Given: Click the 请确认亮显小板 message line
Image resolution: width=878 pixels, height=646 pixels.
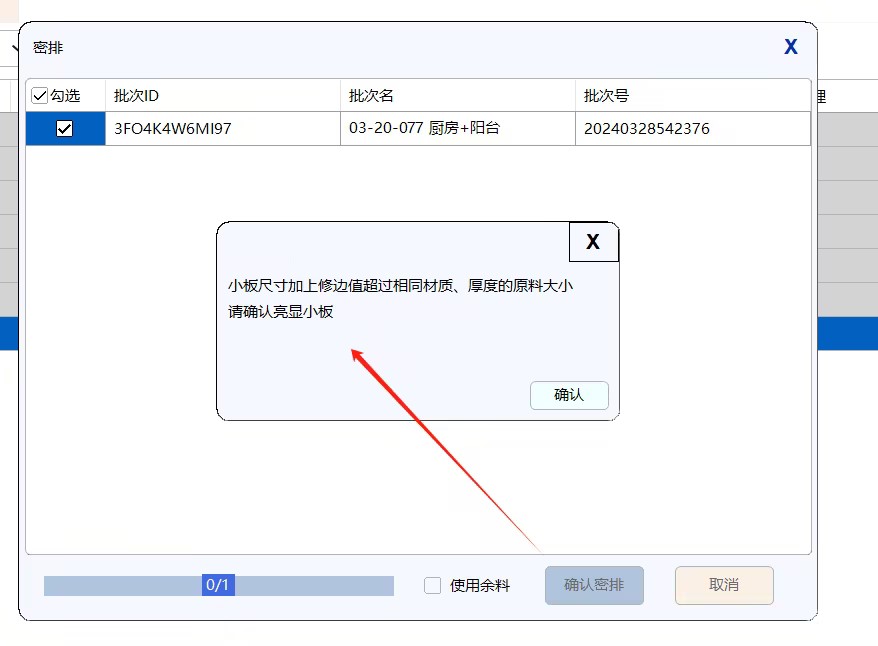Looking at the screenshot, I should (x=280, y=311).
